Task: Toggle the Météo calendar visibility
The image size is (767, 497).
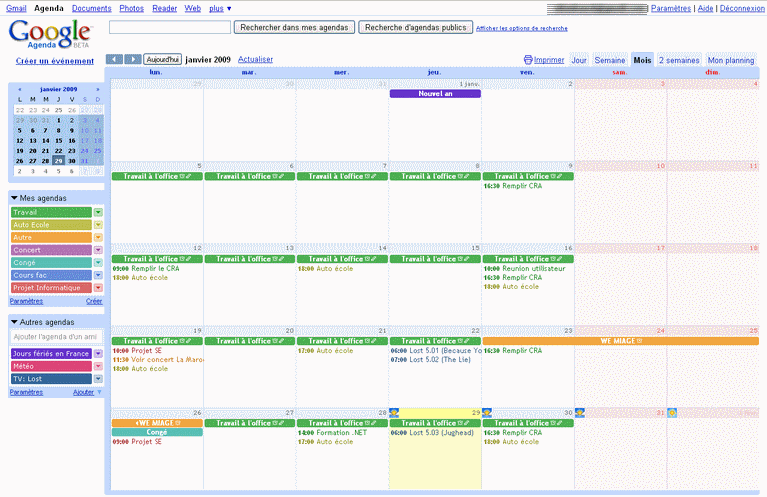Action: pyautogui.click(x=51, y=366)
